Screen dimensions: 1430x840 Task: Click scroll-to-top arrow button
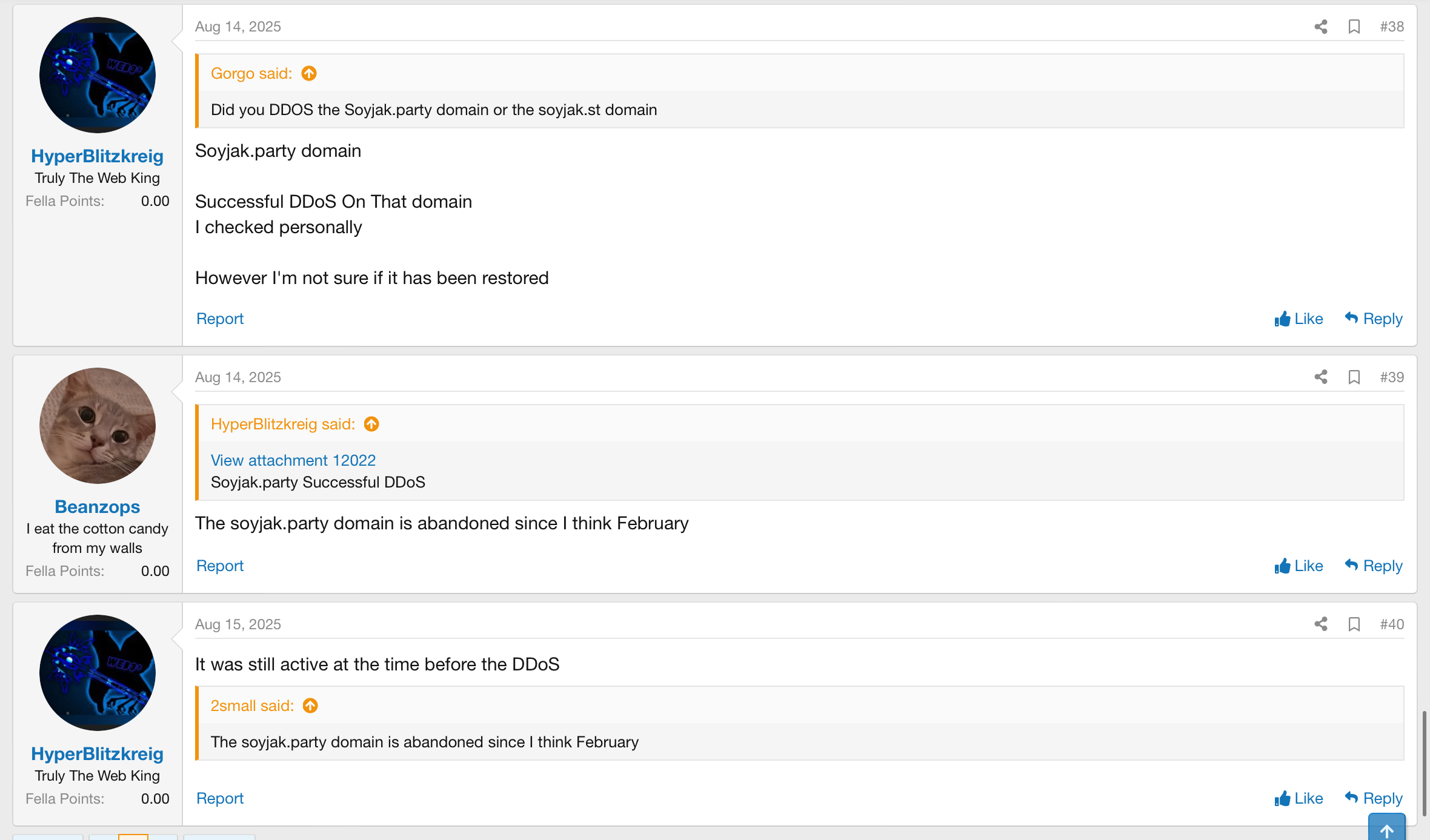pos(1387,828)
